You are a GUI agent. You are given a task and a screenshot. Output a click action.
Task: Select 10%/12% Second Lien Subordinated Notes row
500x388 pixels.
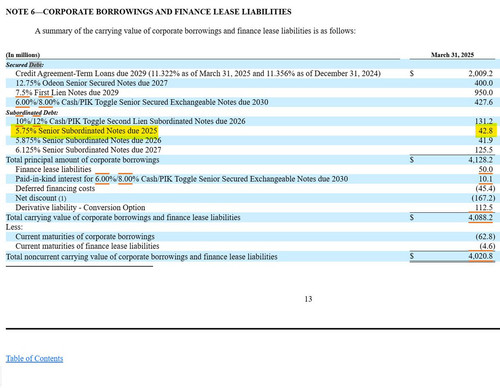[x=130, y=121]
